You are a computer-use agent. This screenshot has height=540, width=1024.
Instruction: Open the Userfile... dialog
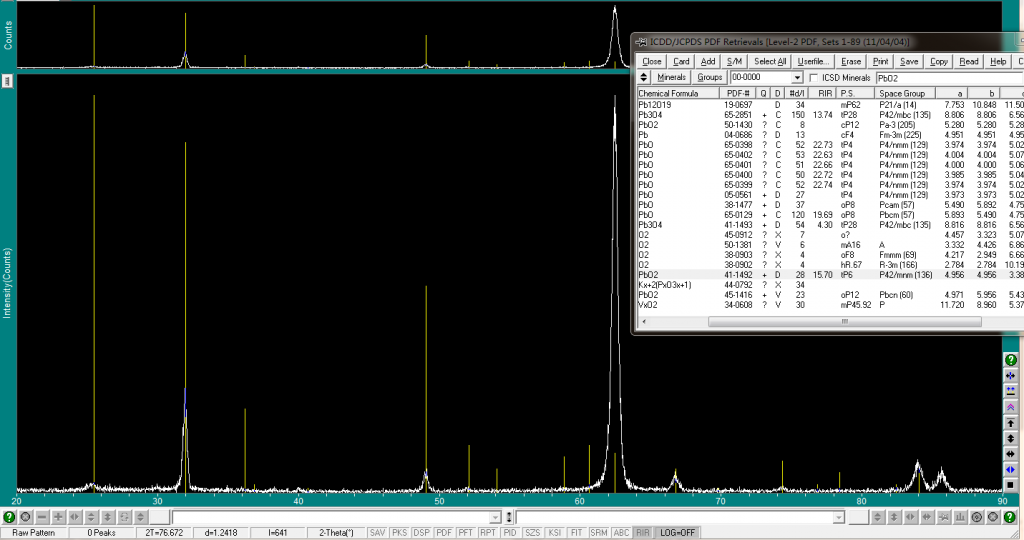point(811,61)
